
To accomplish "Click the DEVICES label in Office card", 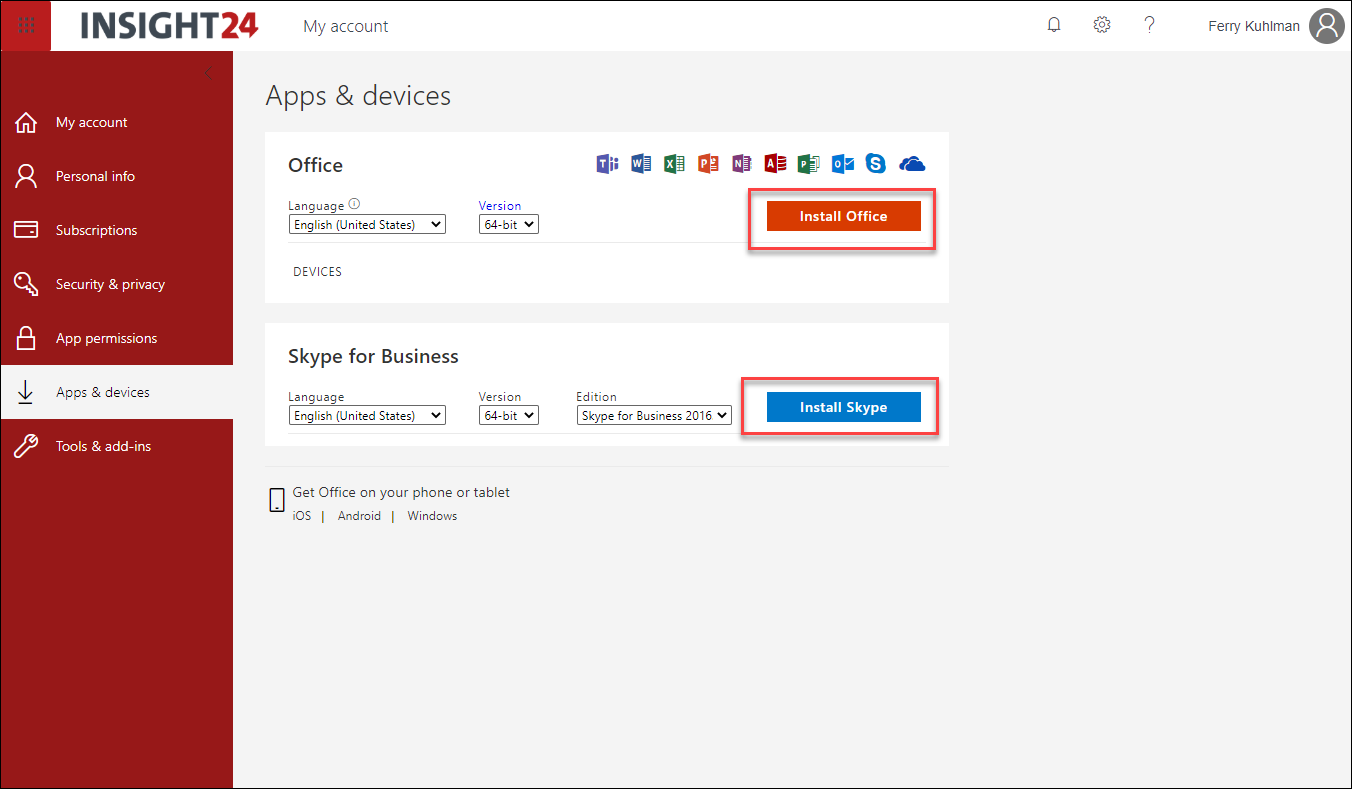I will (x=317, y=272).
